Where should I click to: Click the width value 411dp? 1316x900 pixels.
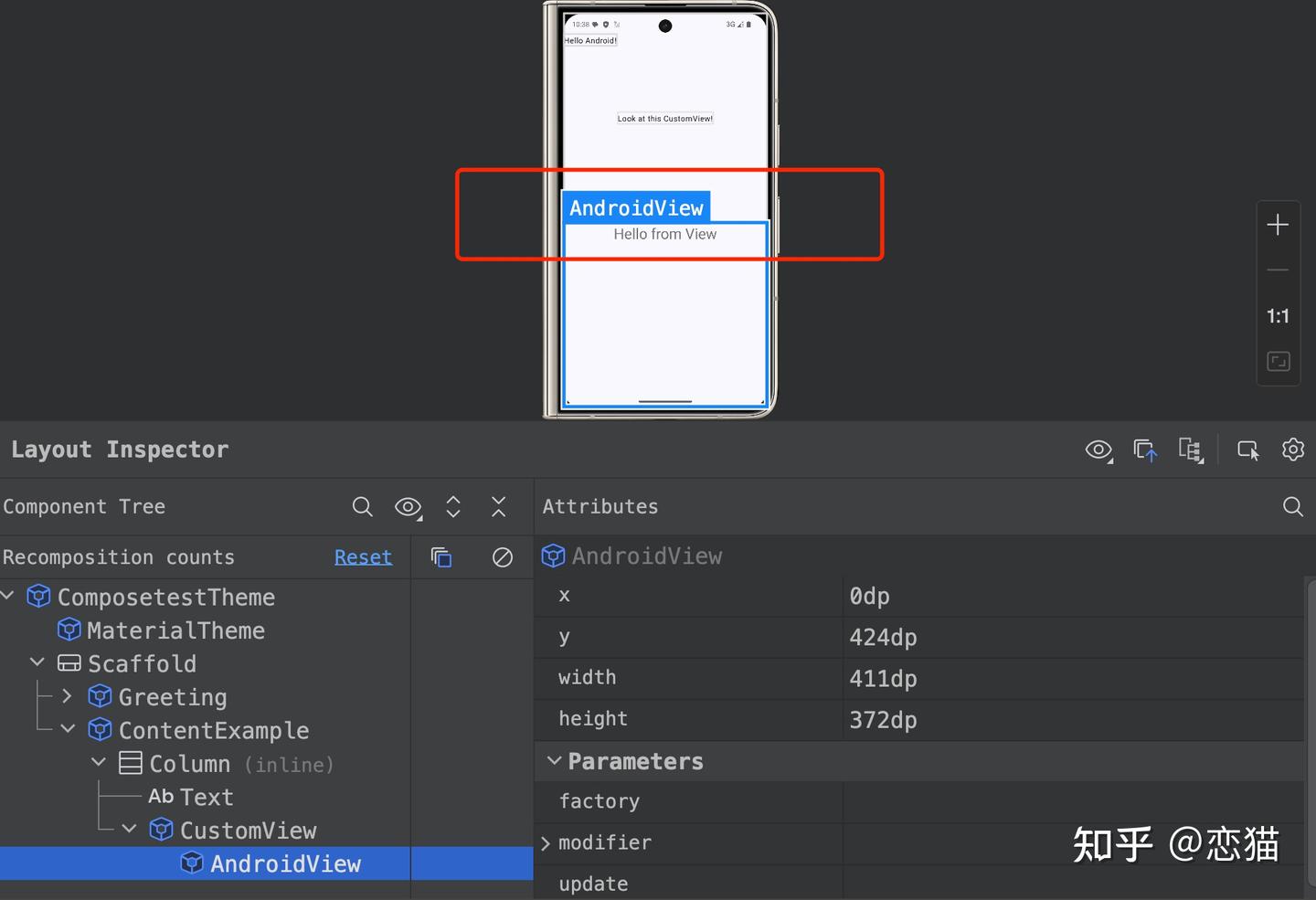[883, 679]
